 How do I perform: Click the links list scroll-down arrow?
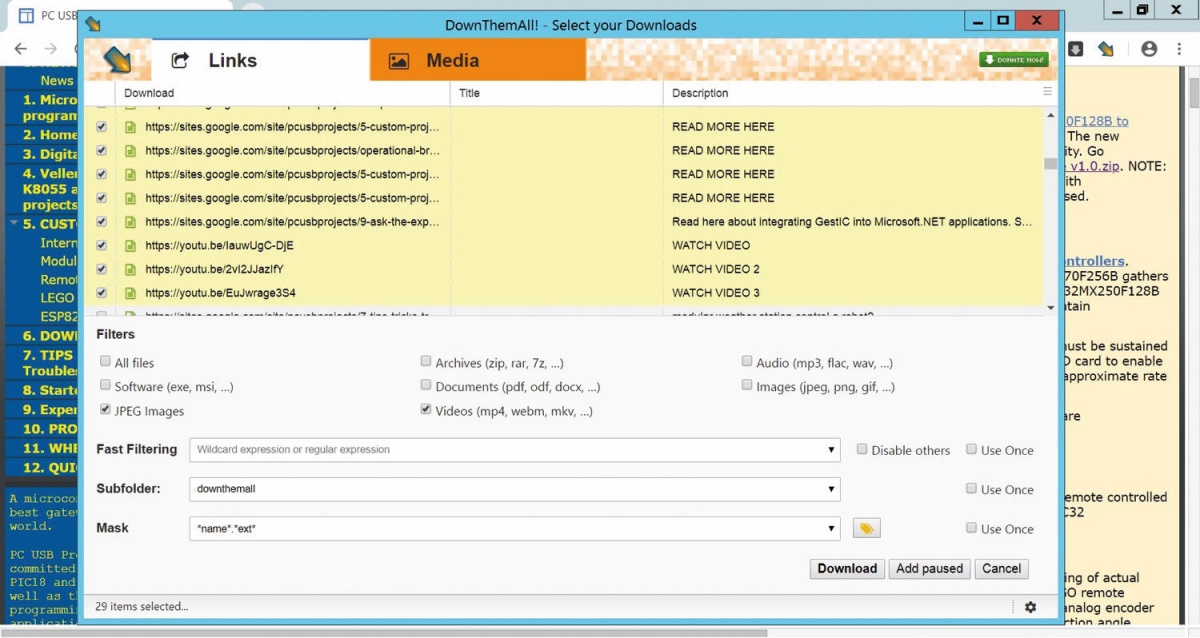1050,307
